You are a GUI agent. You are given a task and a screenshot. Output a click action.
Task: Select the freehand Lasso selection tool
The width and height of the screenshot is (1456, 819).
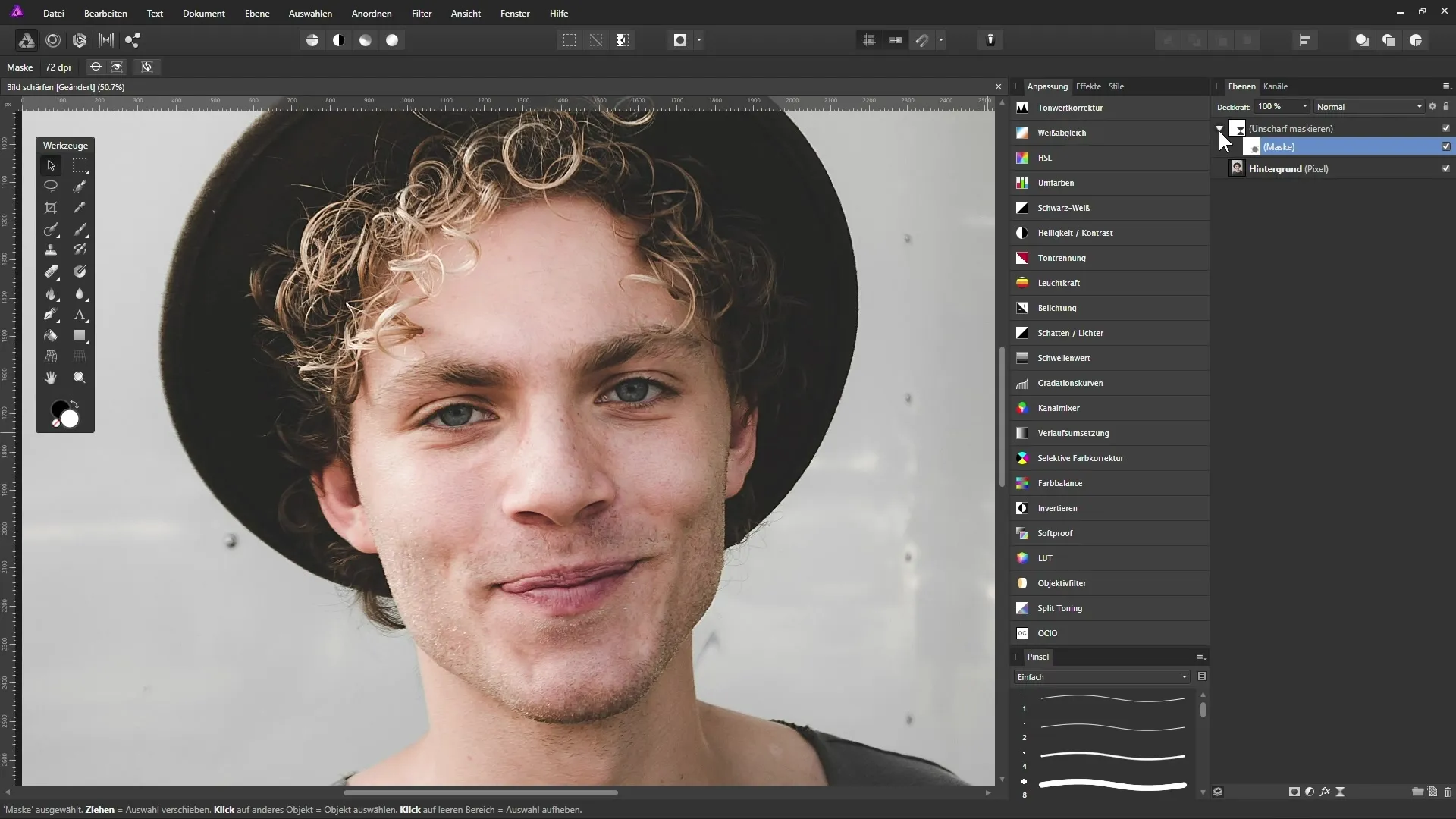point(51,187)
